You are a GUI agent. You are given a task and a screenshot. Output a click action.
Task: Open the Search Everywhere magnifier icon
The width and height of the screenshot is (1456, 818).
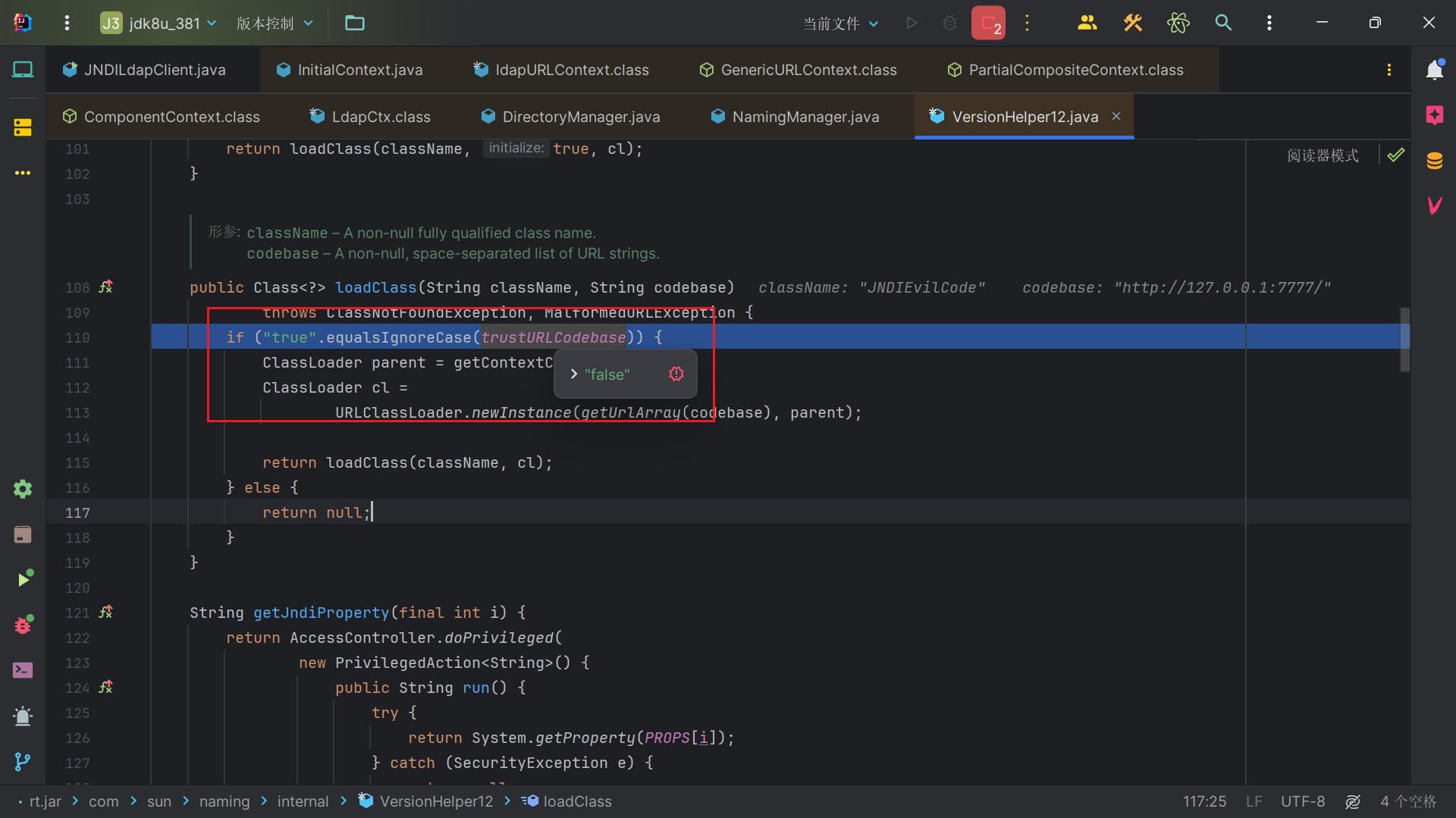click(x=1223, y=23)
